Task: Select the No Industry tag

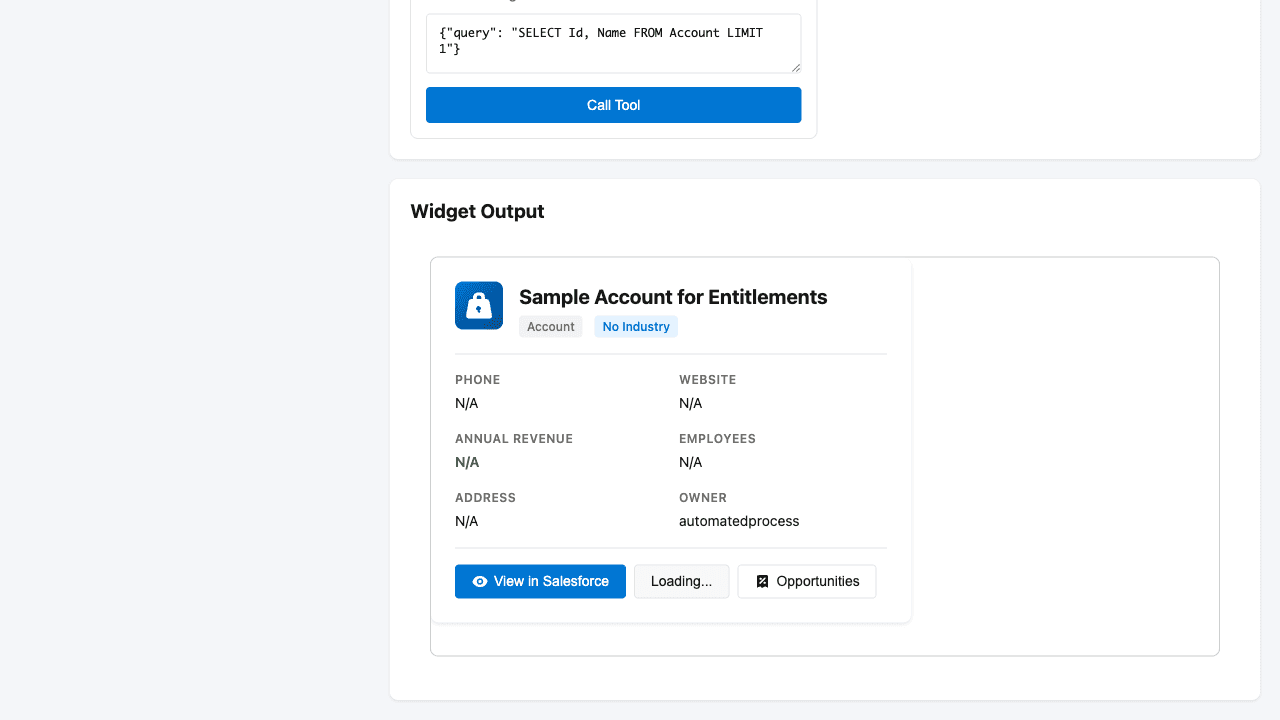Action: click(636, 327)
